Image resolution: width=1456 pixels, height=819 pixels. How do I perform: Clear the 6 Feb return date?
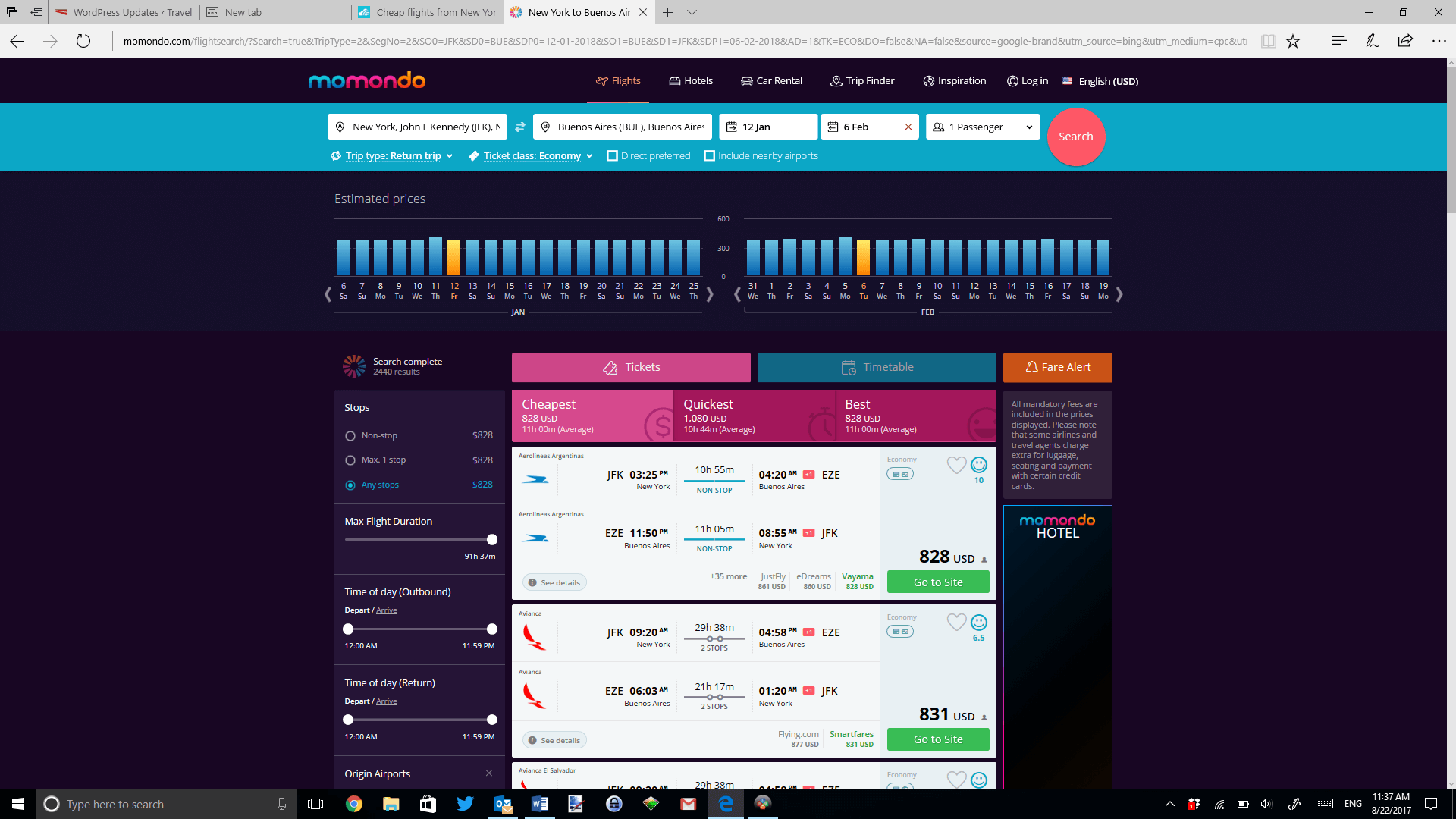(x=908, y=127)
